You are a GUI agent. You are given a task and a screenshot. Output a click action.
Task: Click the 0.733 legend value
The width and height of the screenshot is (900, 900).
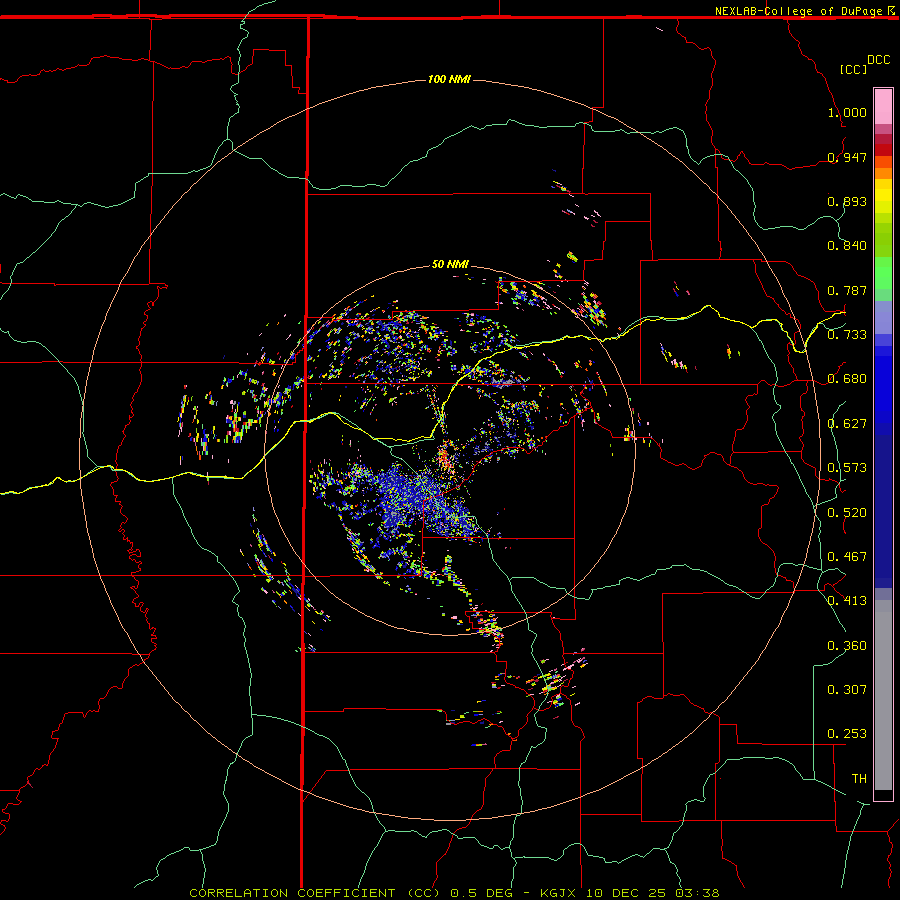click(x=847, y=335)
